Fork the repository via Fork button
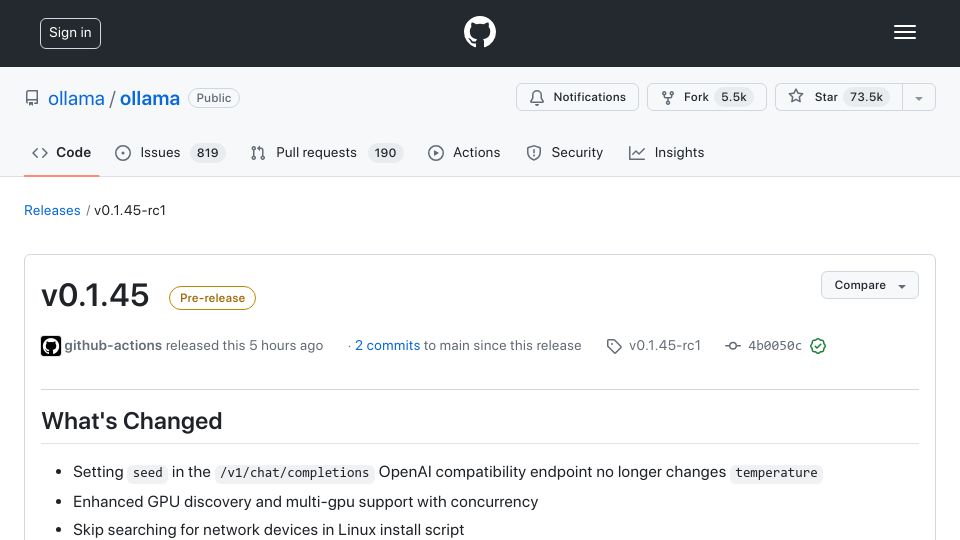This screenshot has height=540, width=960. [707, 97]
